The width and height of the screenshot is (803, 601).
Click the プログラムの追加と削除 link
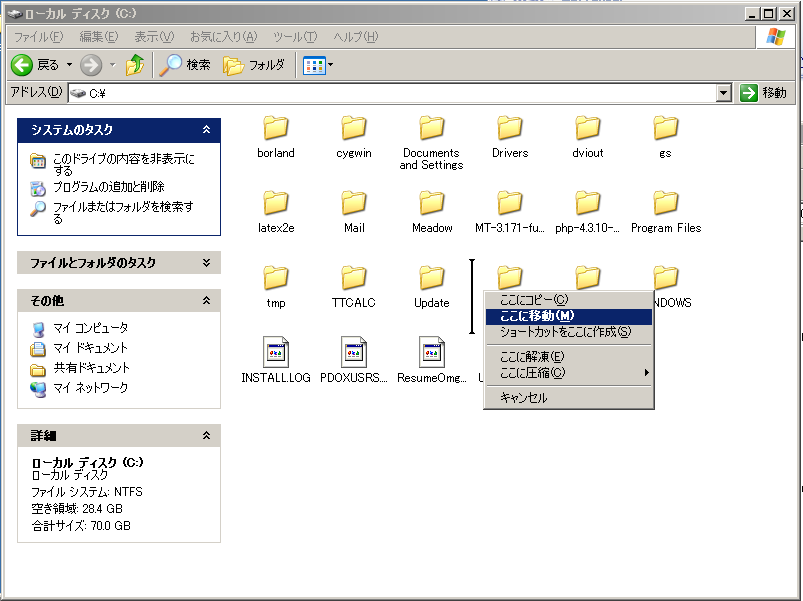point(108,187)
